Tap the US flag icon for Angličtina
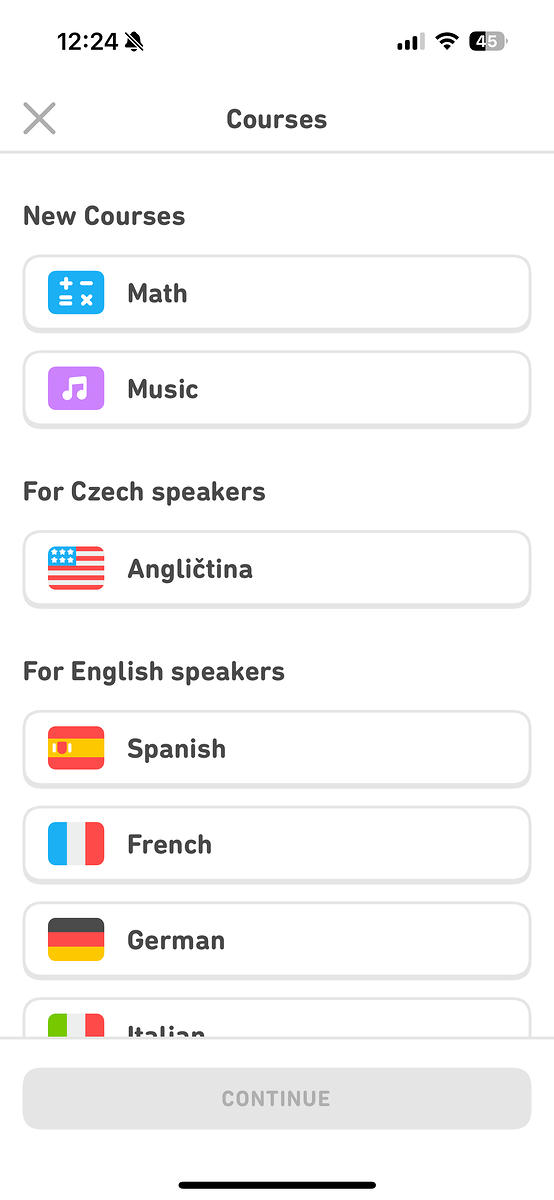 [76, 569]
